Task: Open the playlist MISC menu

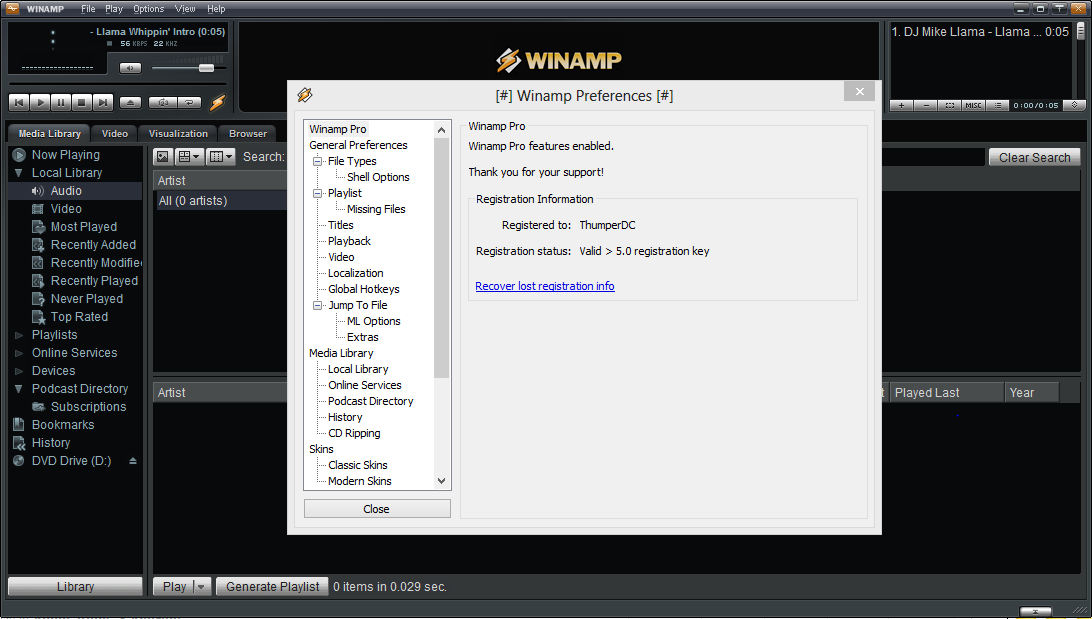Action: coord(973,105)
